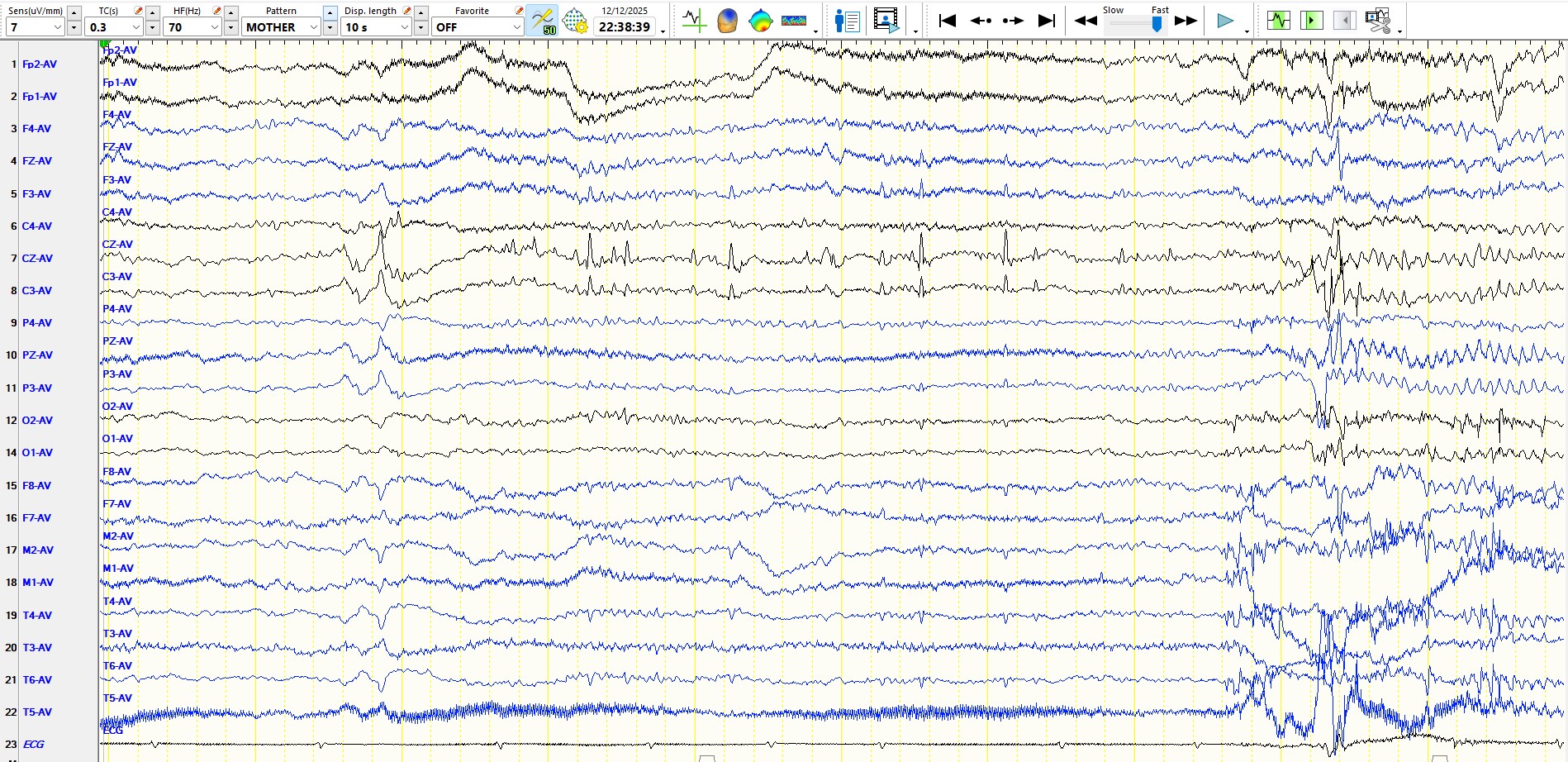Click the Disp. length down arrow
Viewport: 1568px width, 762px height.
tap(421, 28)
